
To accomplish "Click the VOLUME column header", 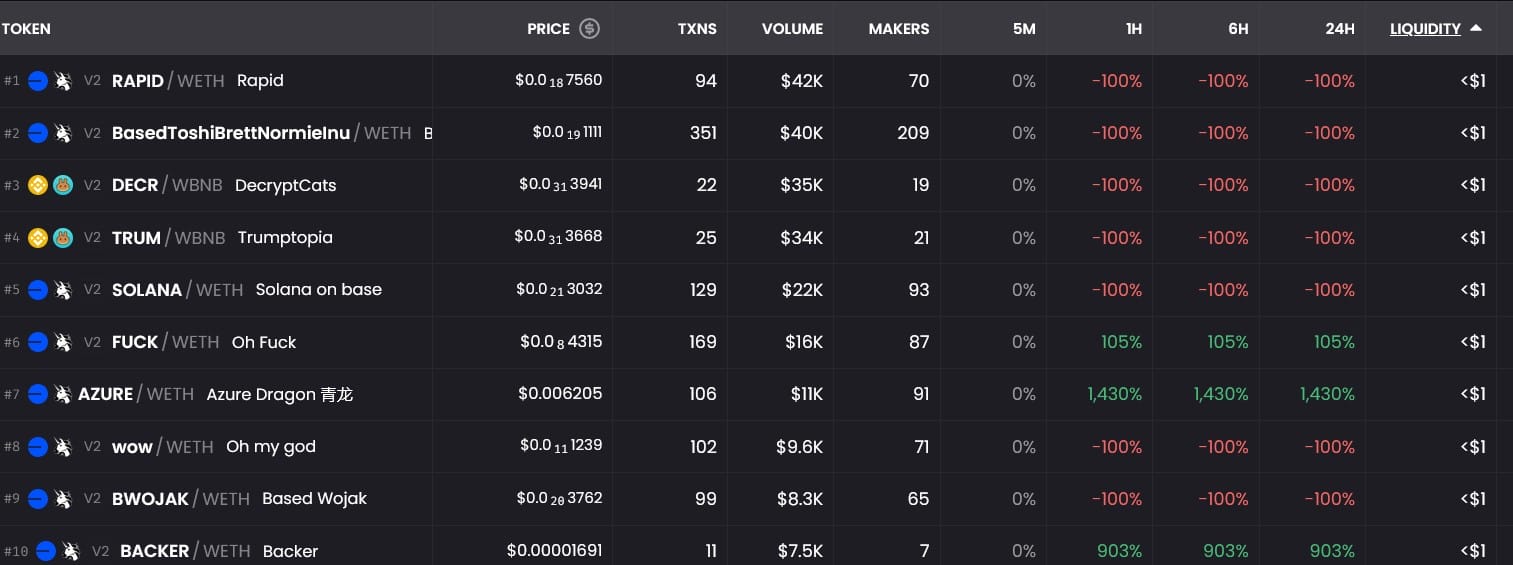I will pyautogui.click(x=792, y=29).
